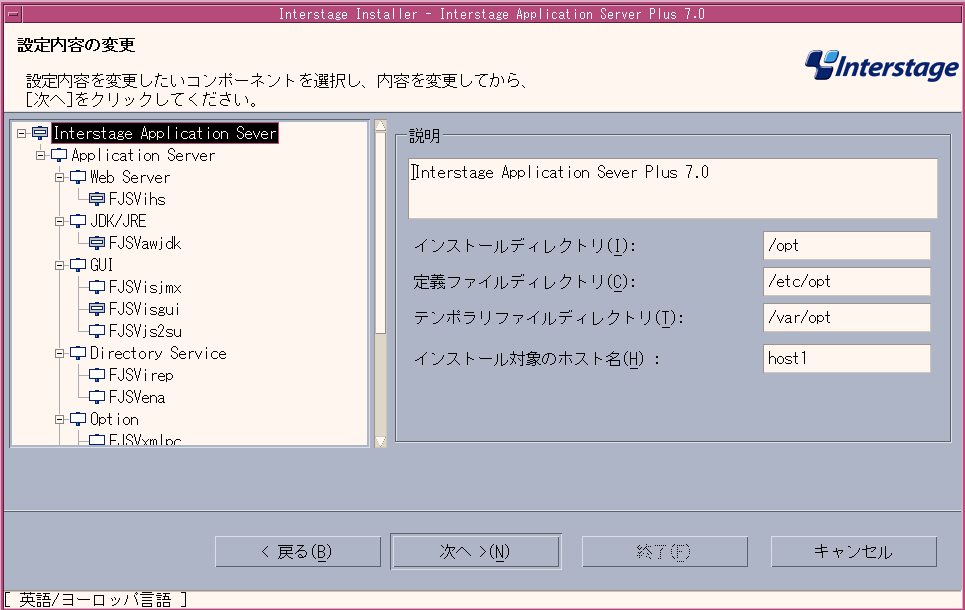Click the Application Server node icon
Viewport: 965px width, 610px height.
click(x=59, y=155)
